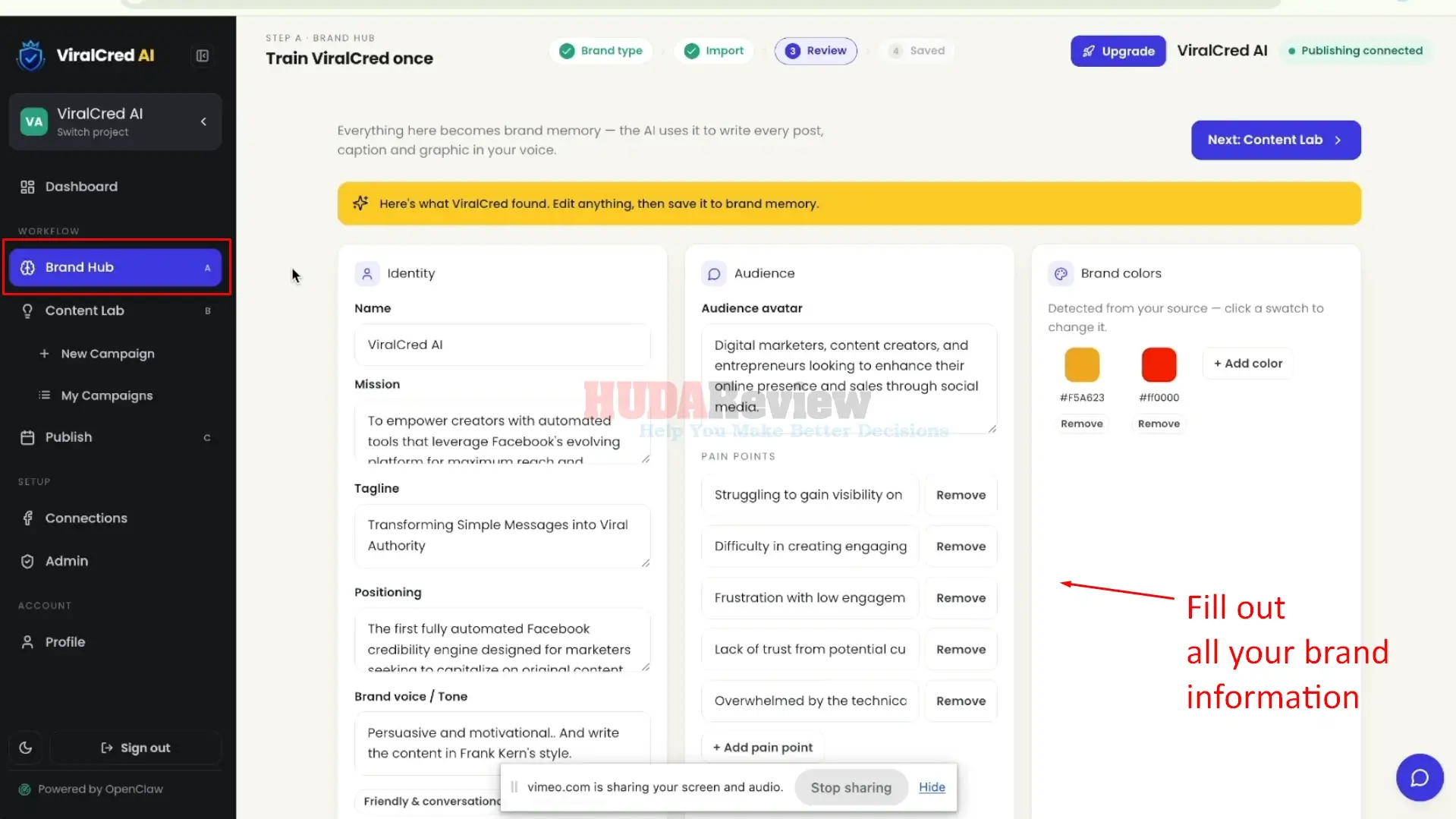Click the Dashboard grid icon
The height and width of the screenshot is (819, 1456).
pos(27,187)
